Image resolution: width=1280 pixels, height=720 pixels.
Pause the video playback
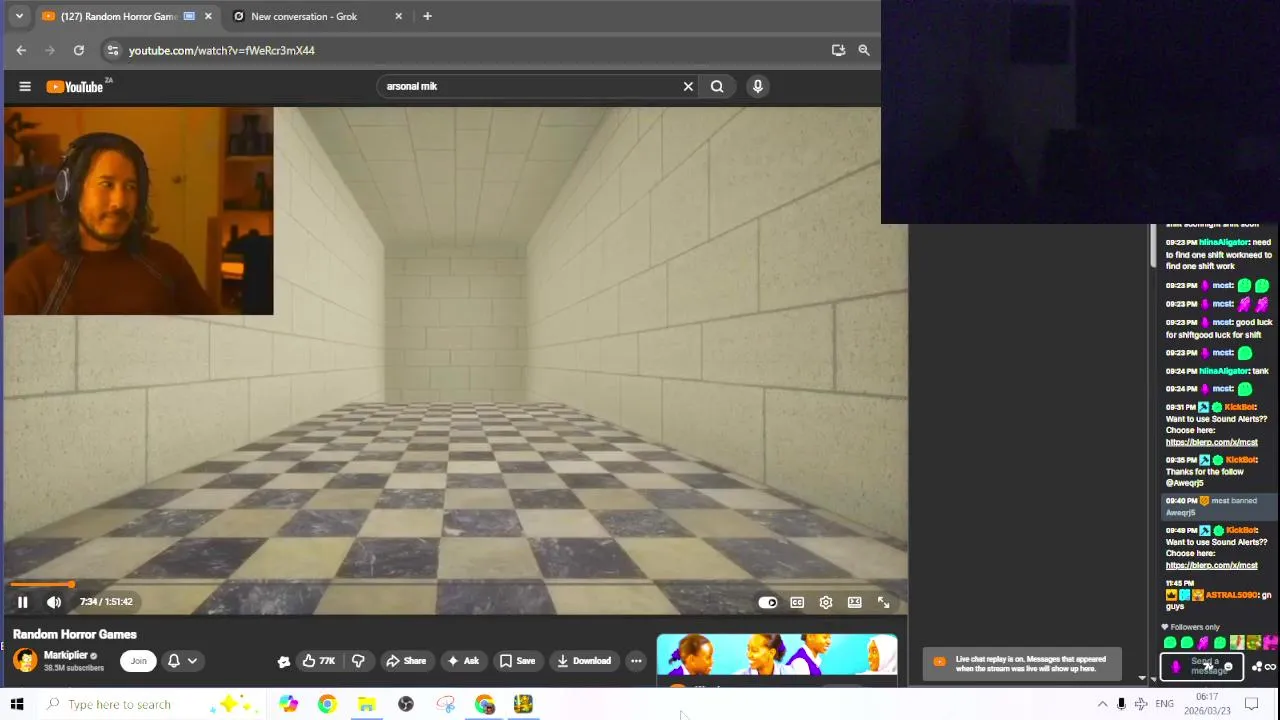[x=22, y=602]
